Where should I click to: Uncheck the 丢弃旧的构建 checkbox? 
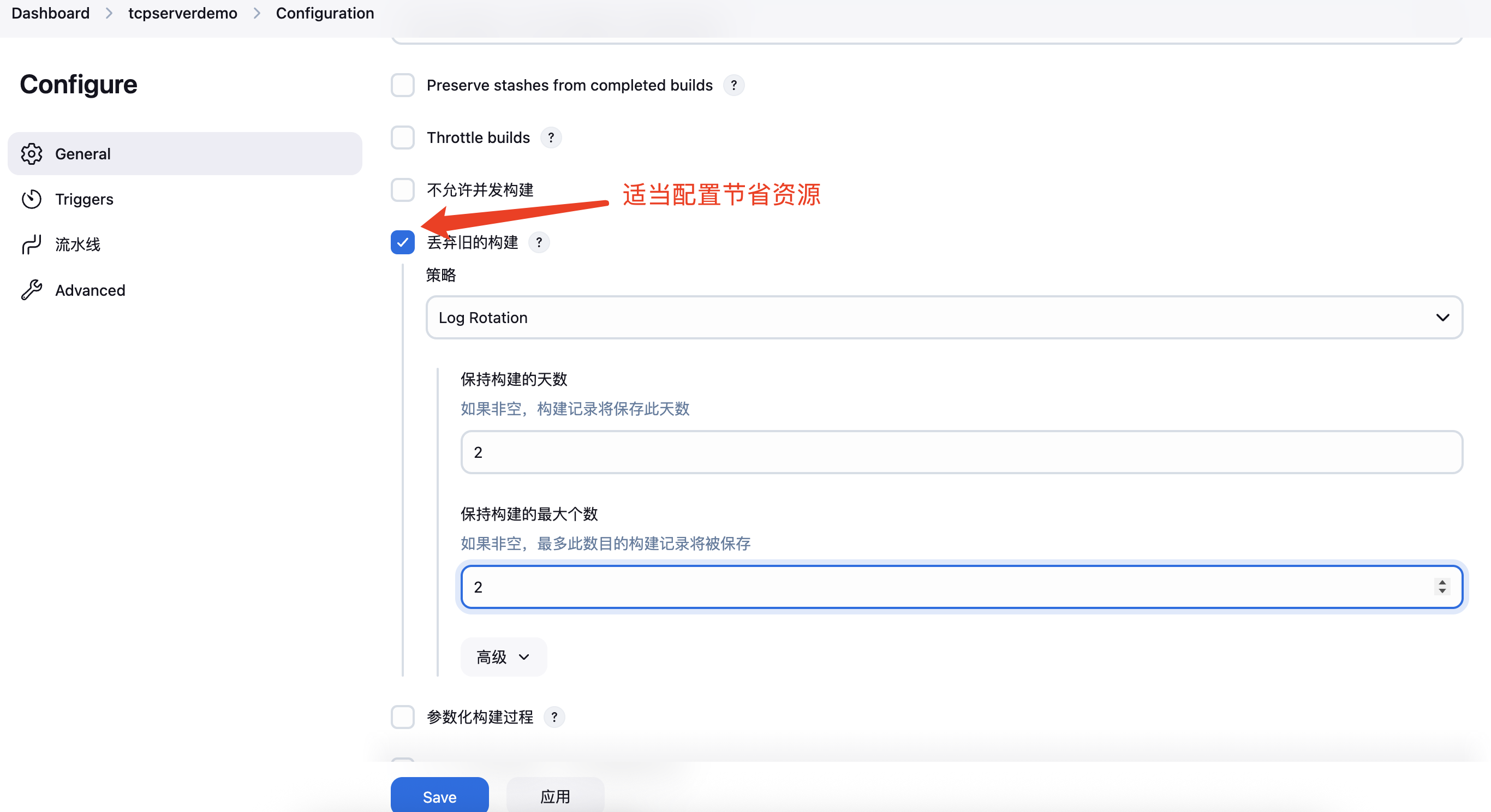click(x=403, y=242)
